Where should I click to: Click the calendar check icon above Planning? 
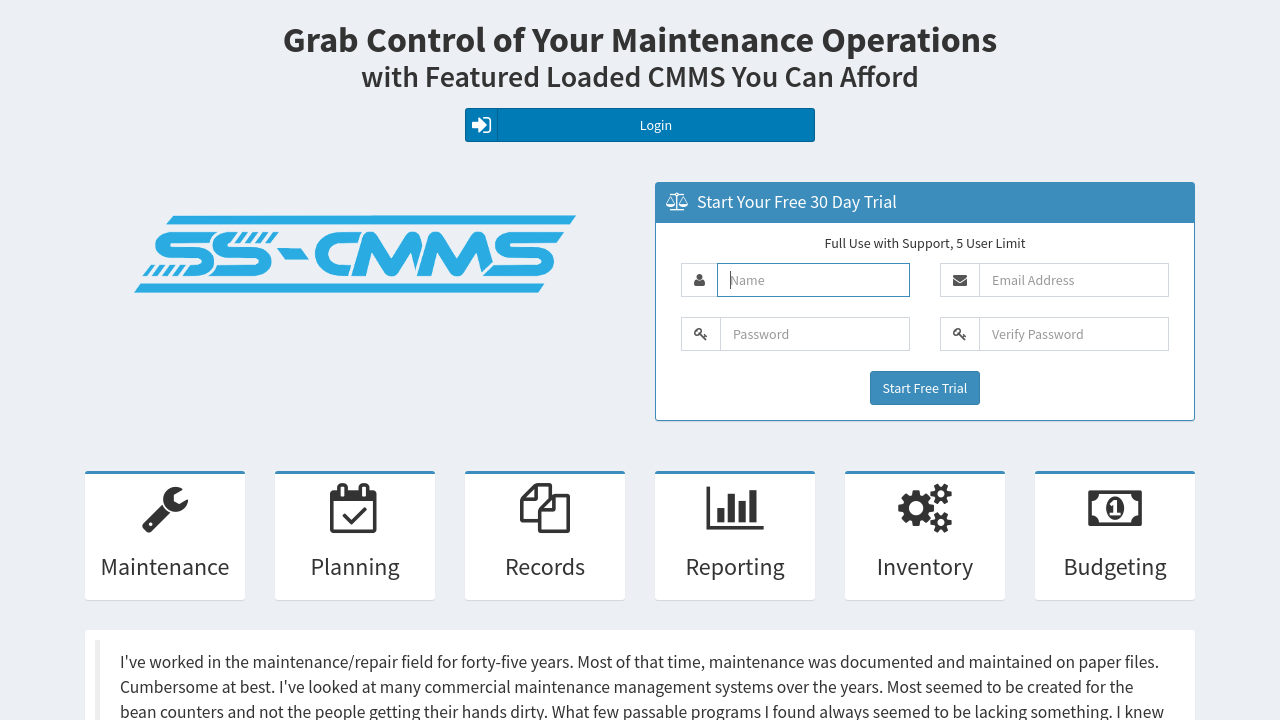(353, 508)
